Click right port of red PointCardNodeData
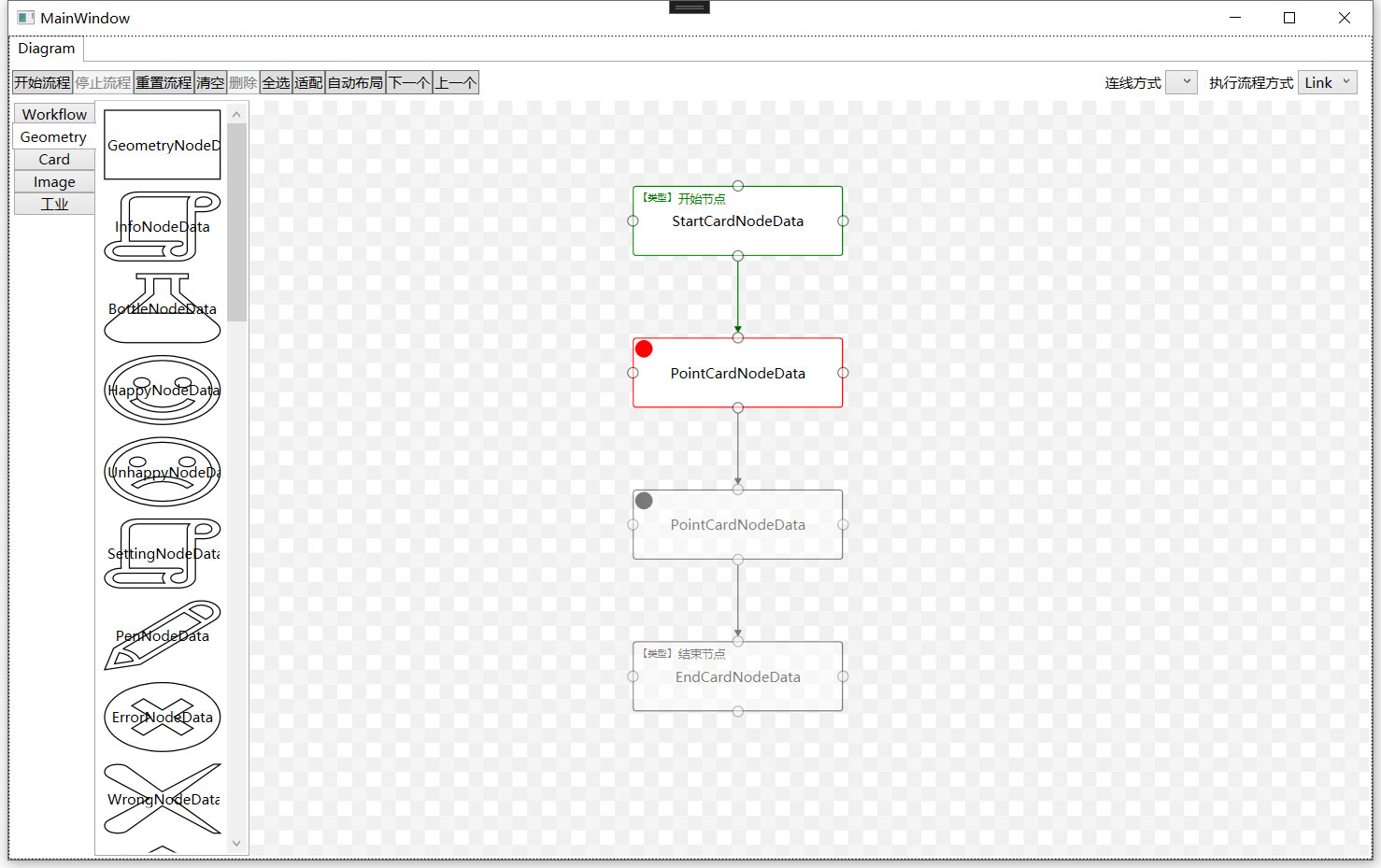The image size is (1381, 868). [x=843, y=373]
